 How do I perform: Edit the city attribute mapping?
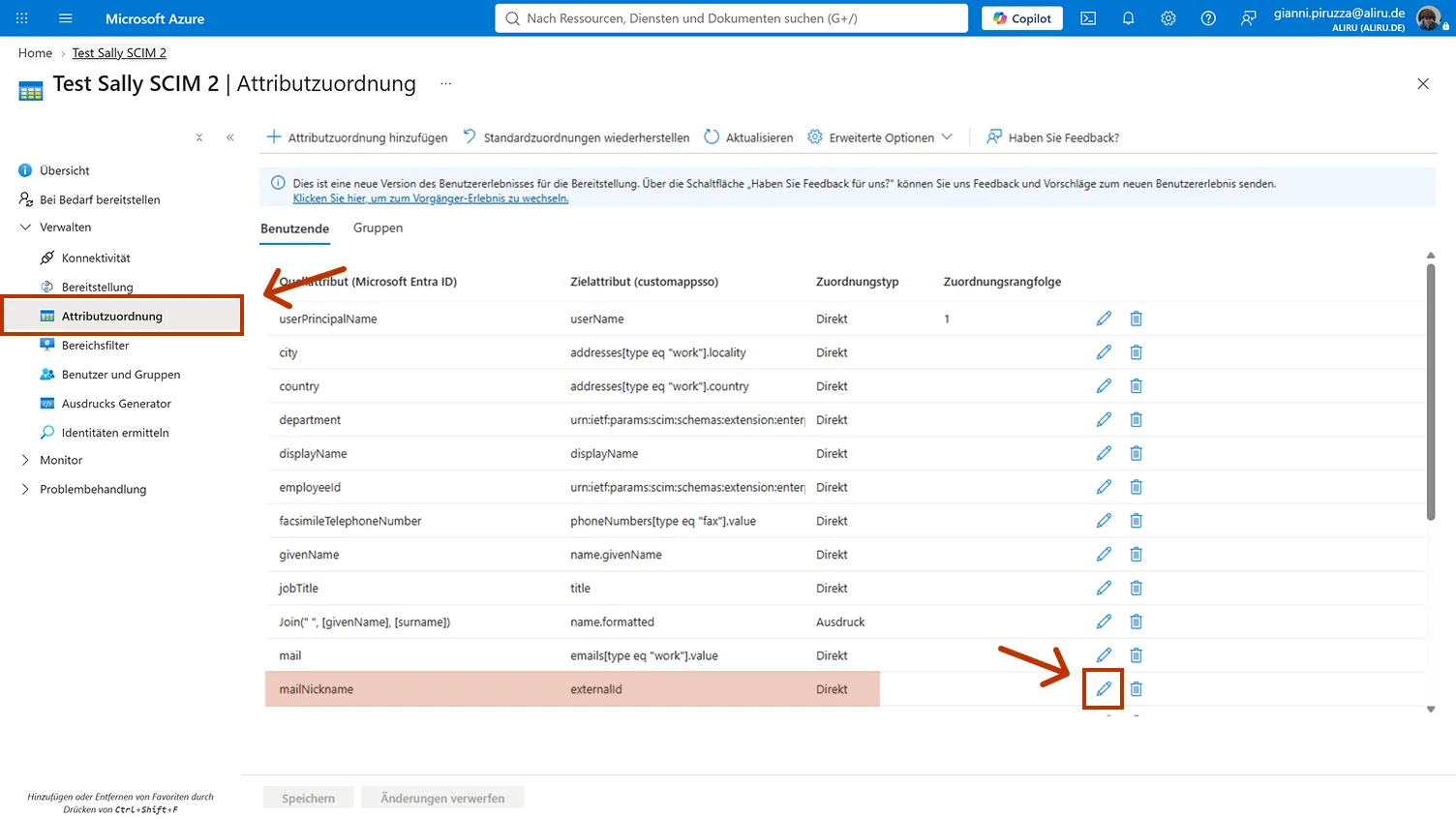click(1104, 352)
